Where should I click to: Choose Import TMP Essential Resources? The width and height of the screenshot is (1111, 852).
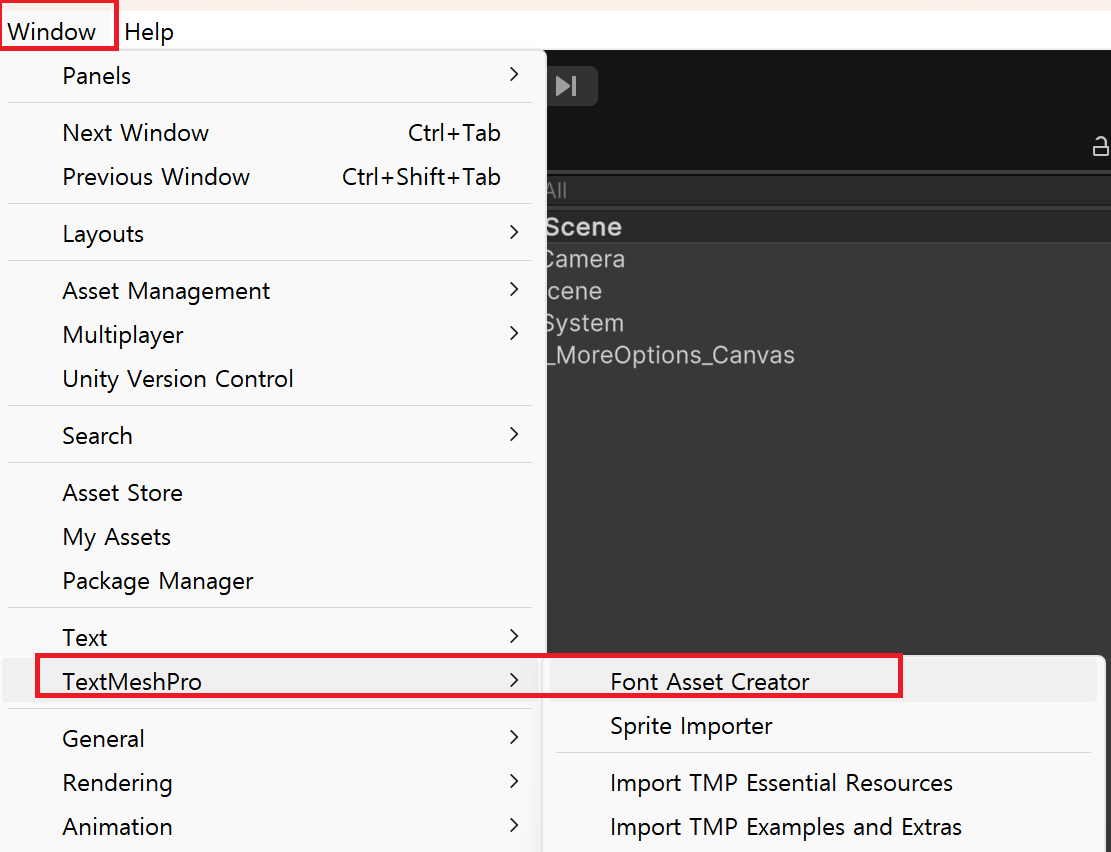point(823,783)
